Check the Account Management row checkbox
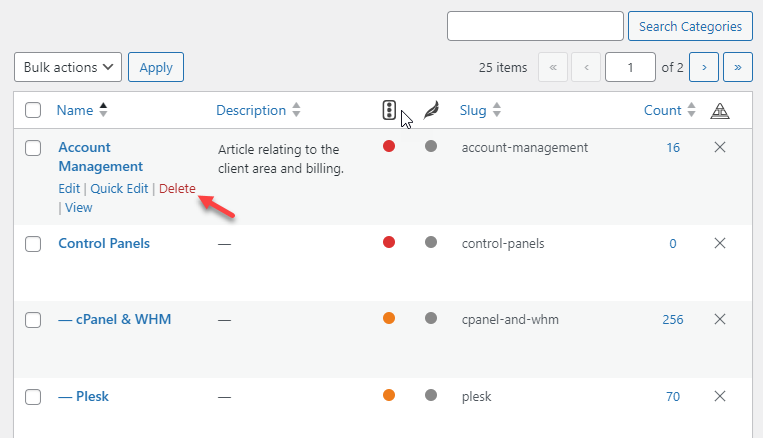This screenshot has width=763, height=438. coord(33,148)
